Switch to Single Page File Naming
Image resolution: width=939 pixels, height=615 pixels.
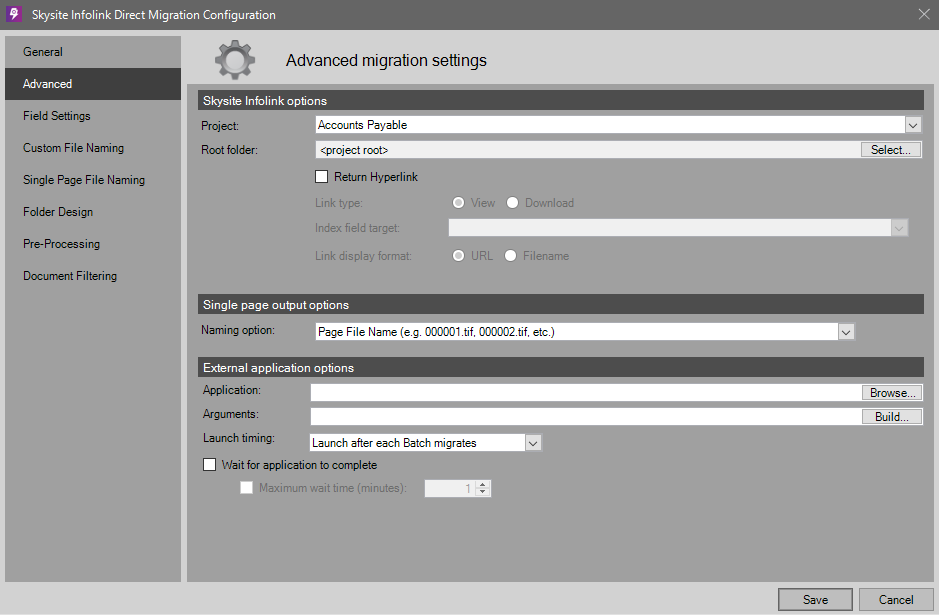[93, 180]
